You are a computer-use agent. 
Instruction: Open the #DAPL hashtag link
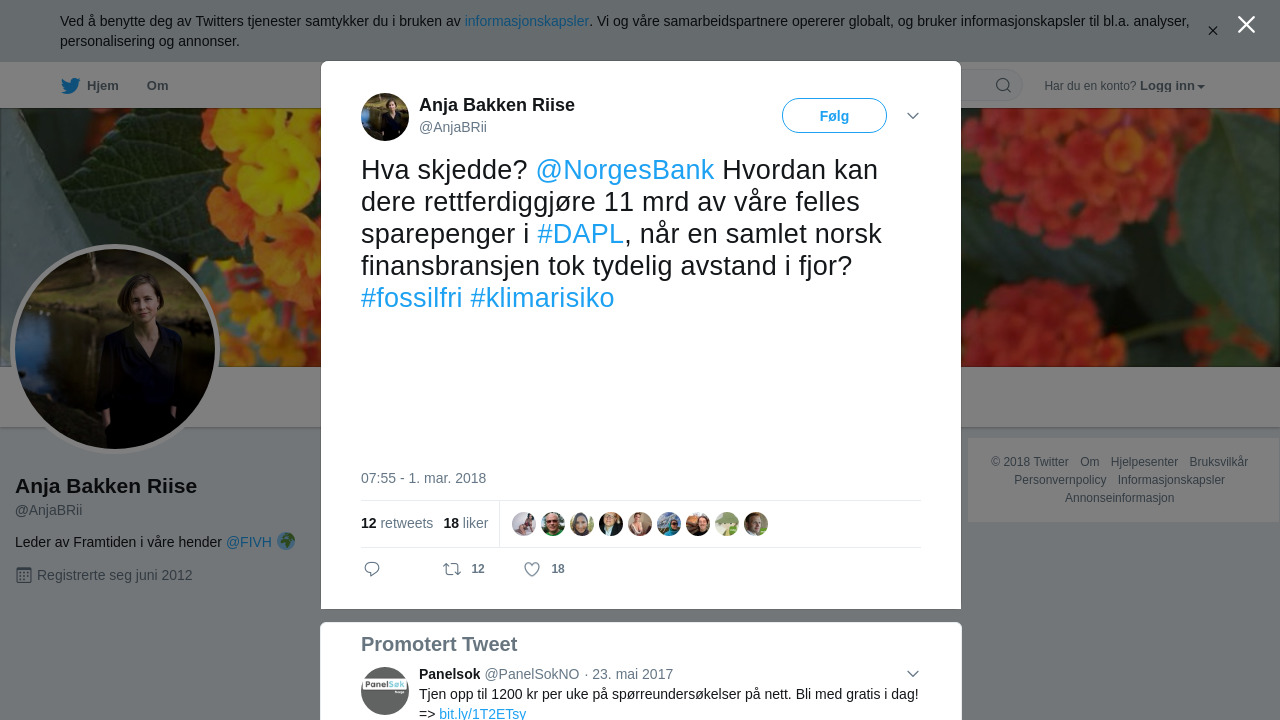[581, 234]
